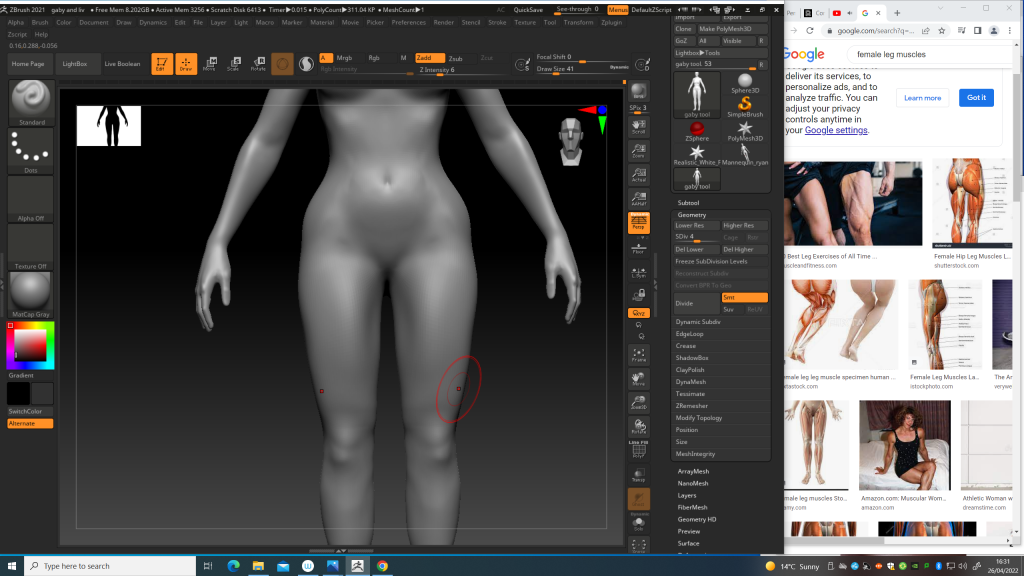Expand the Modify Topology section
The width and height of the screenshot is (1024, 576).
point(699,418)
